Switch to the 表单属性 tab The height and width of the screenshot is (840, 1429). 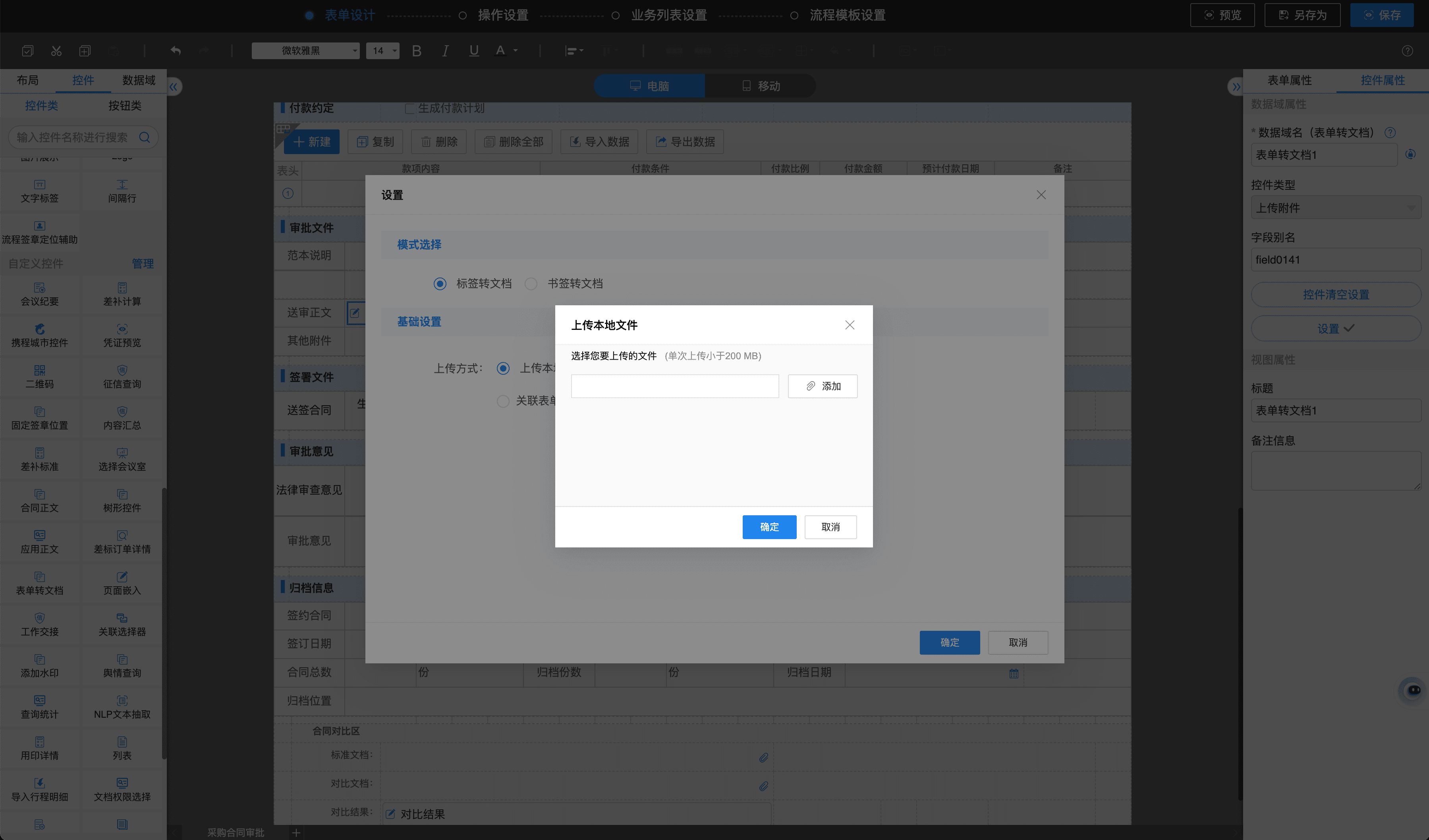point(1290,81)
